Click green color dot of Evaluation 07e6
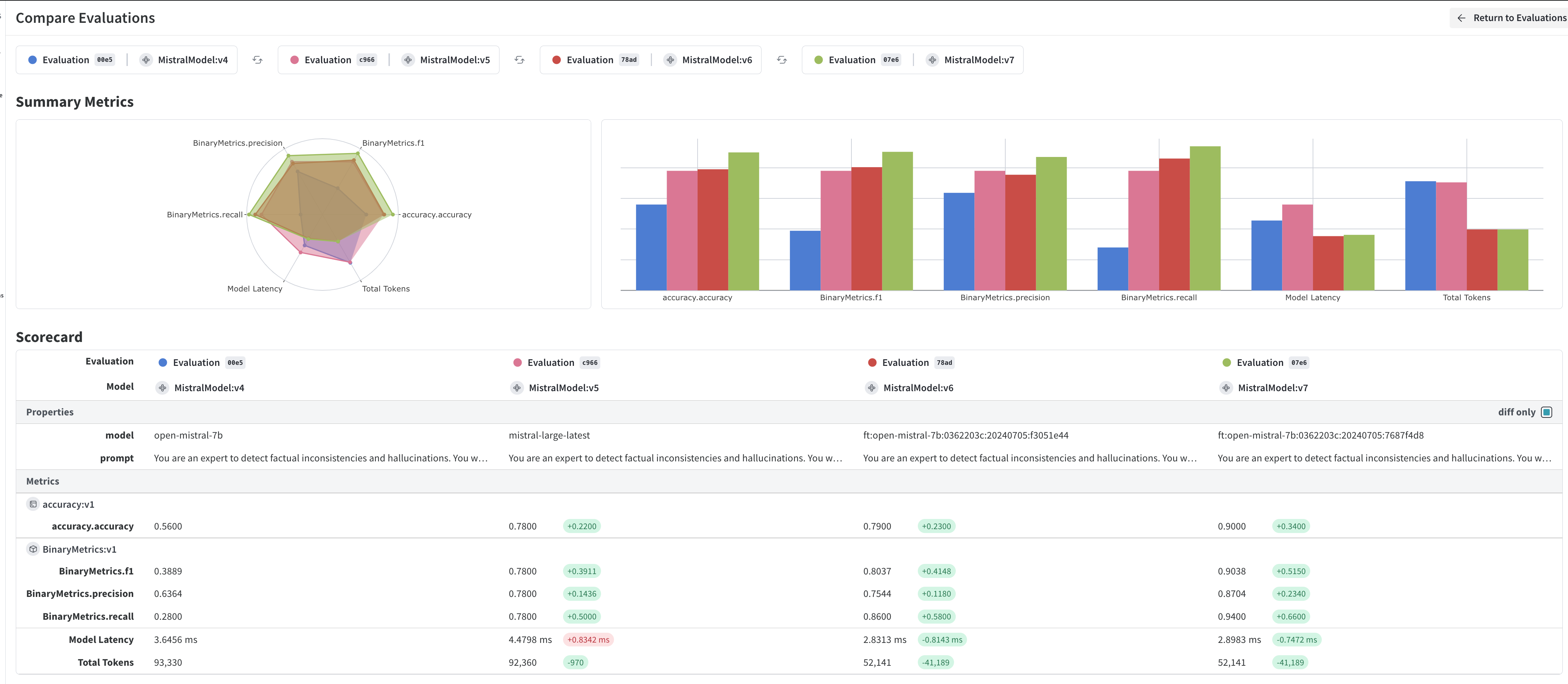The image size is (1568, 684). 818,60
